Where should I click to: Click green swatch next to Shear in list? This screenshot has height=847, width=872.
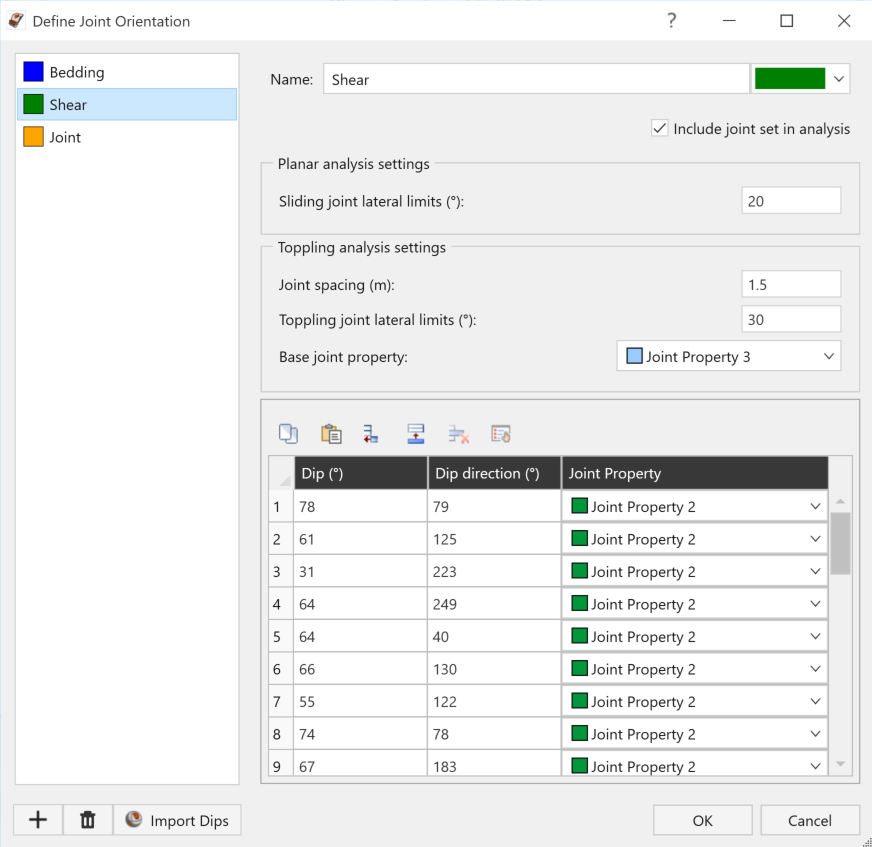pos(33,104)
